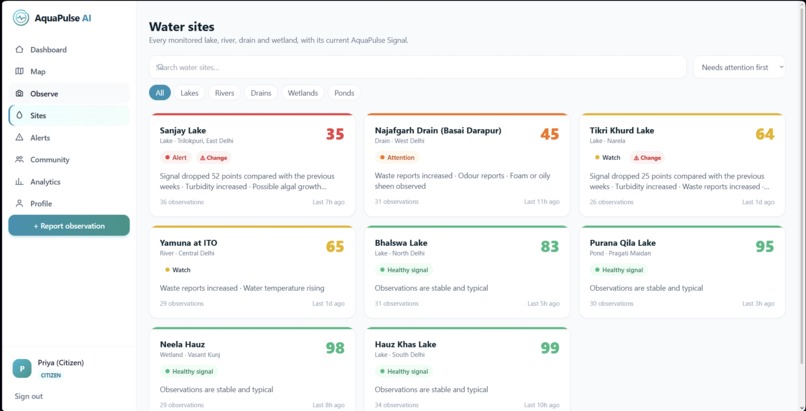Click Priya's avatar with letter P
The height and width of the screenshot is (411, 806).
[x=22, y=368]
